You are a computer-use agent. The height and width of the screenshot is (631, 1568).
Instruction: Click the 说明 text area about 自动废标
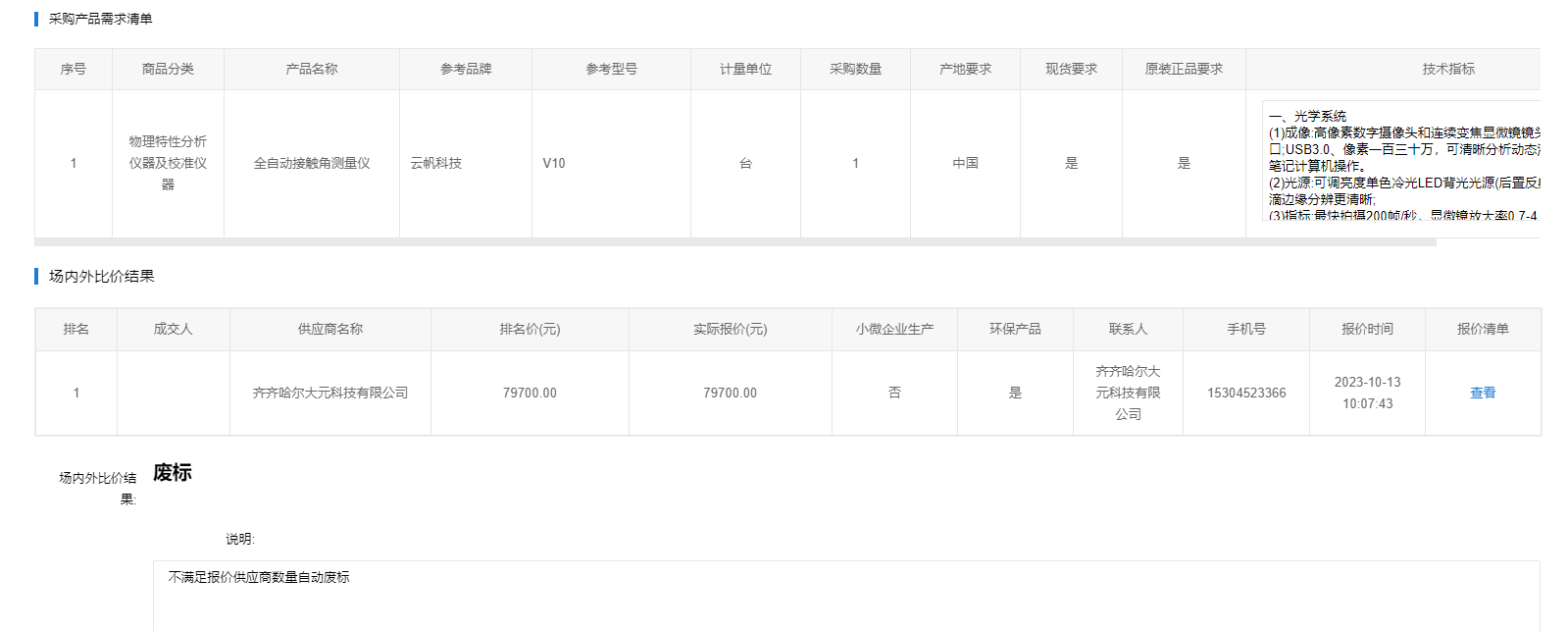pyautogui.click(x=845, y=594)
